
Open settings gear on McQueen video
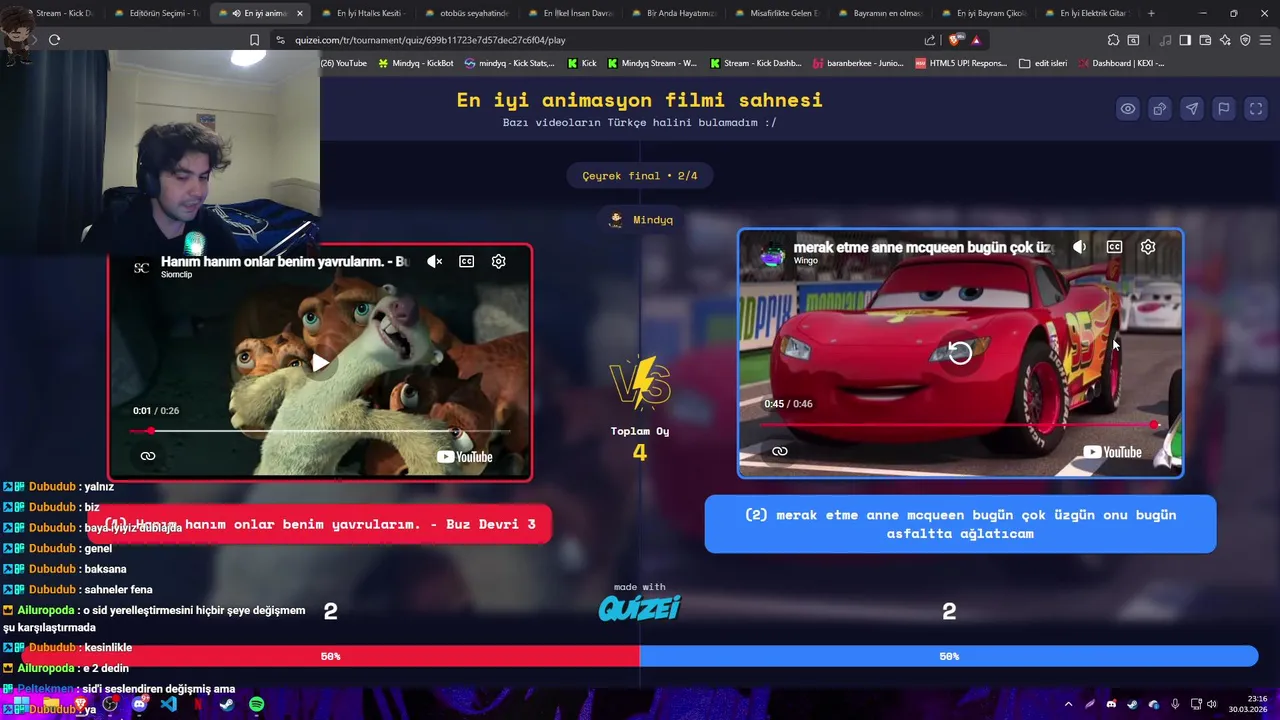click(x=1148, y=247)
